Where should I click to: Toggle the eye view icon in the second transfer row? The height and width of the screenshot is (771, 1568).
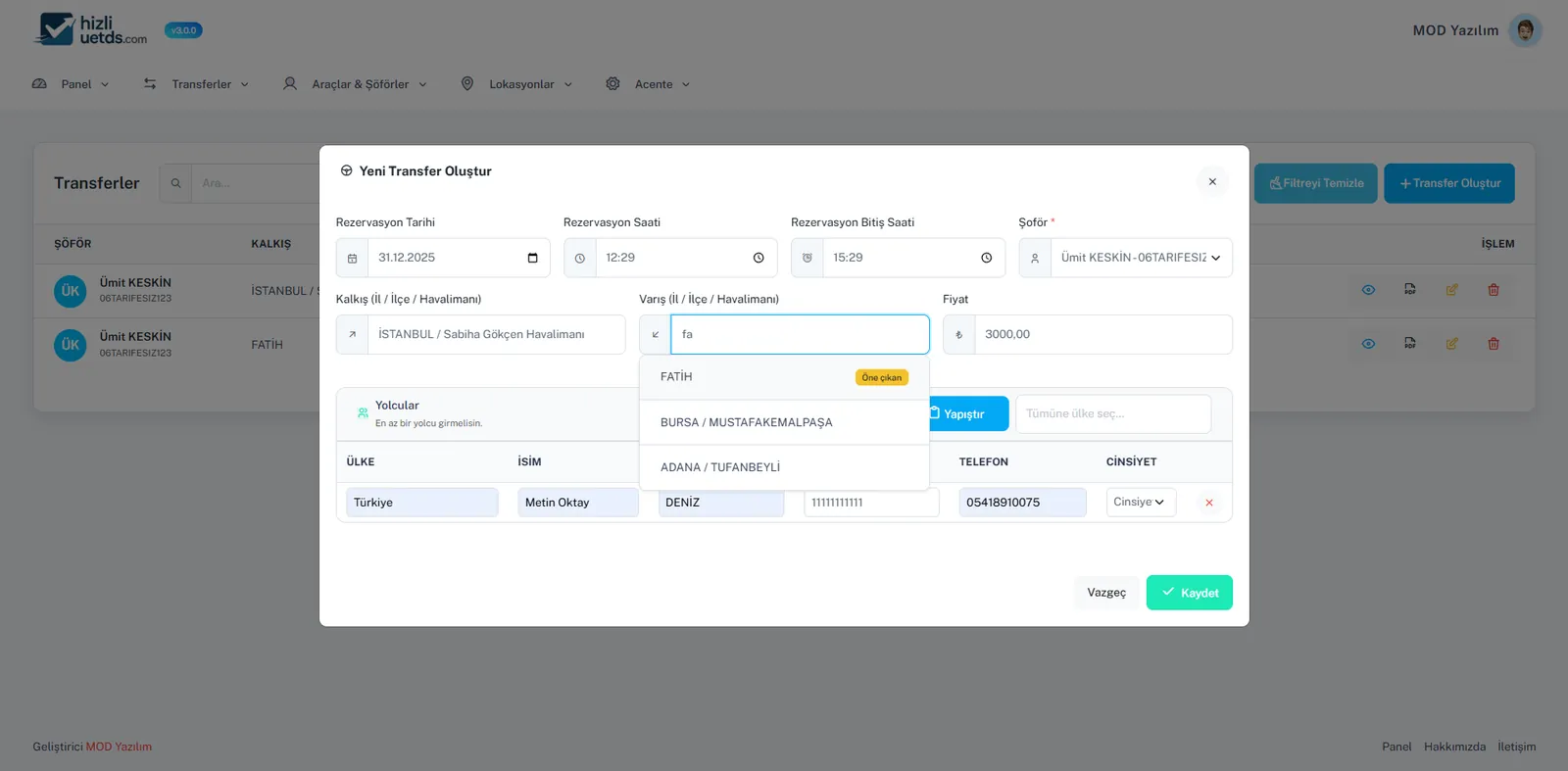1368,344
